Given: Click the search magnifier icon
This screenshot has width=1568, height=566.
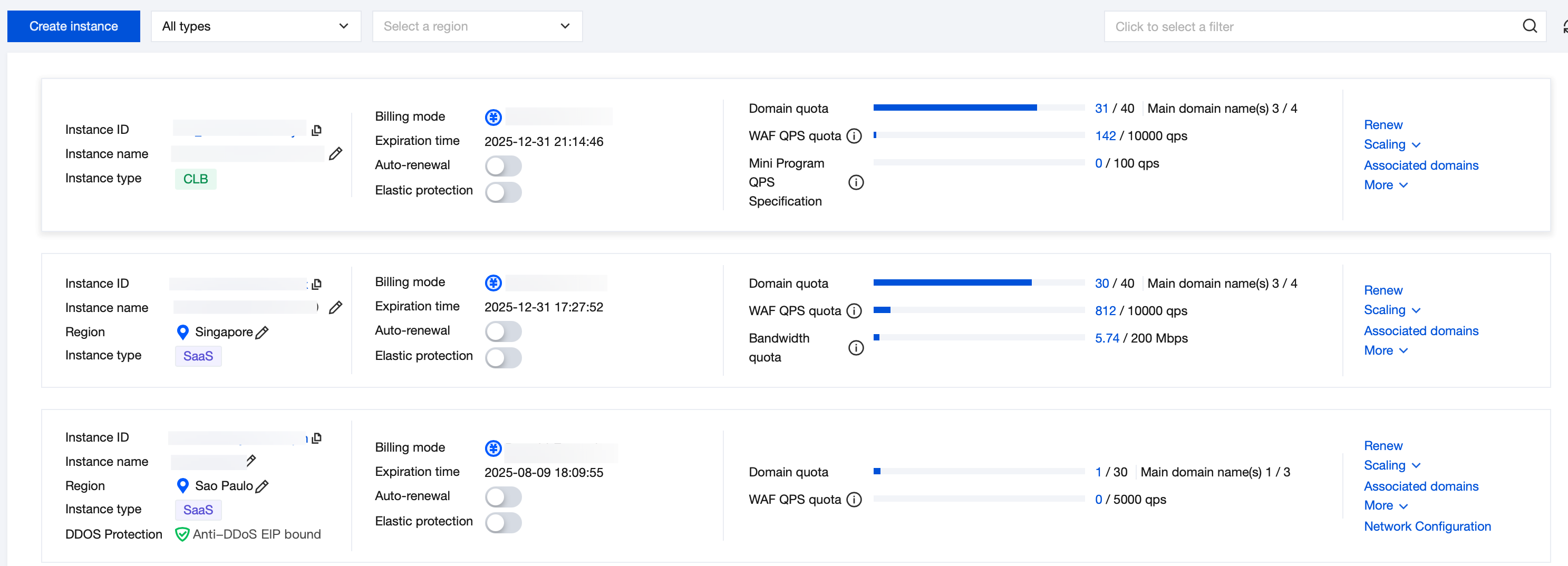Looking at the screenshot, I should [x=1529, y=26].
